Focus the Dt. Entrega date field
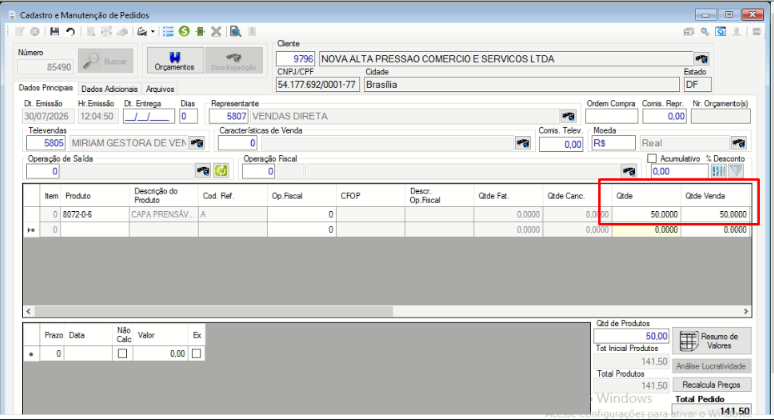This screenshot has height=420, width=774. (149, 116)
